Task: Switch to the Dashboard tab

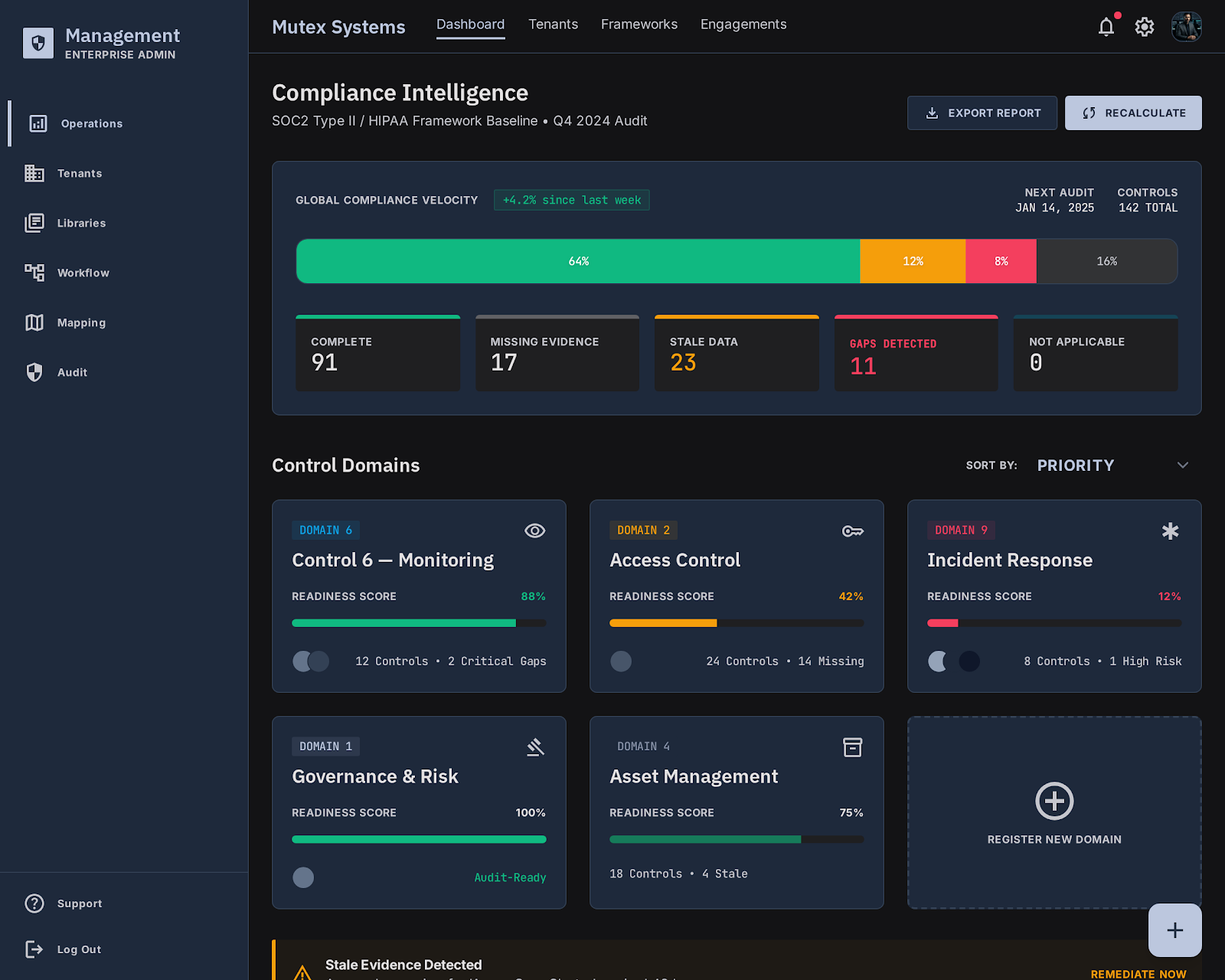Action: [470, 24]
